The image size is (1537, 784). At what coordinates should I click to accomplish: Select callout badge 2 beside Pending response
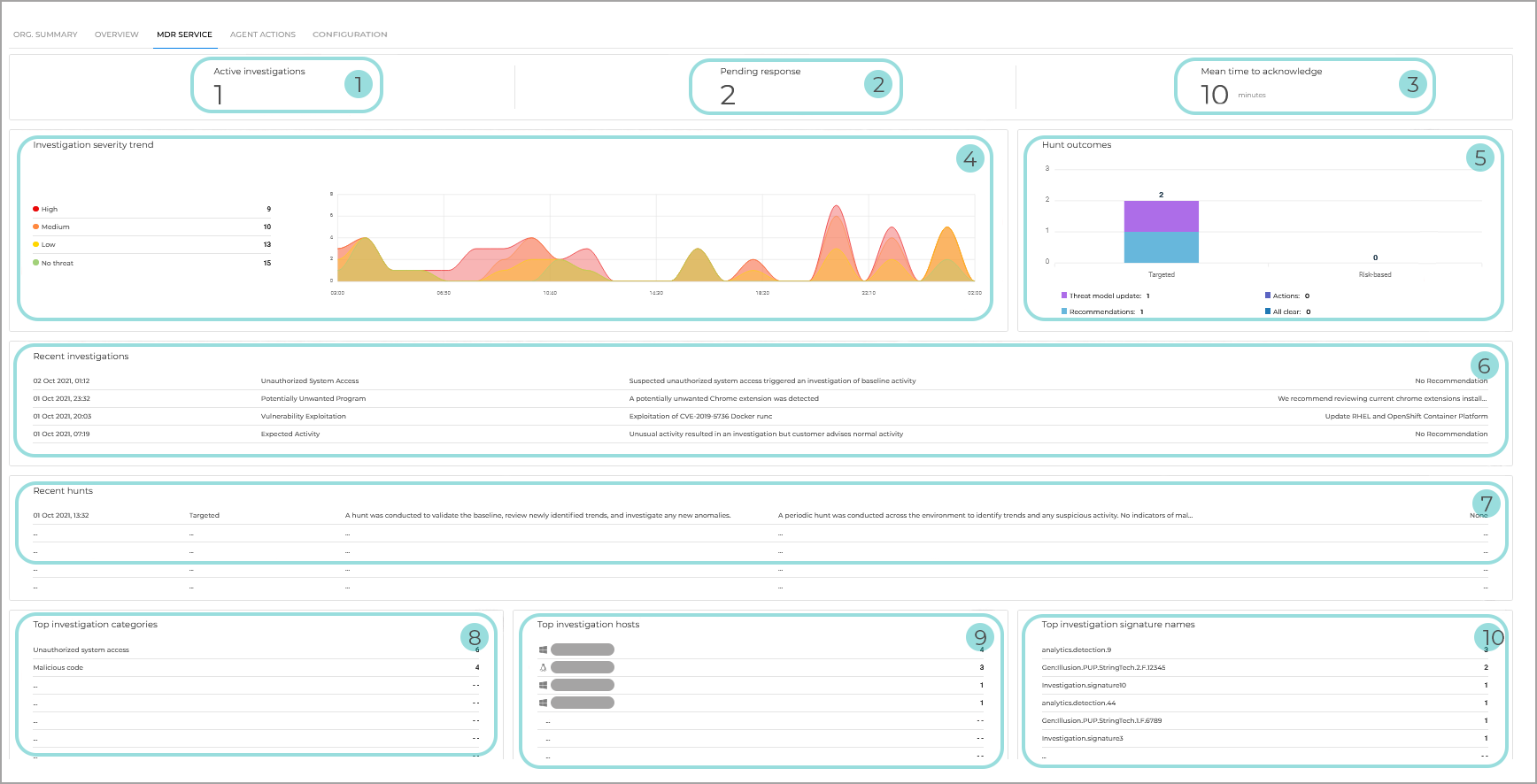pyautogui.click(x=877, y=84)
